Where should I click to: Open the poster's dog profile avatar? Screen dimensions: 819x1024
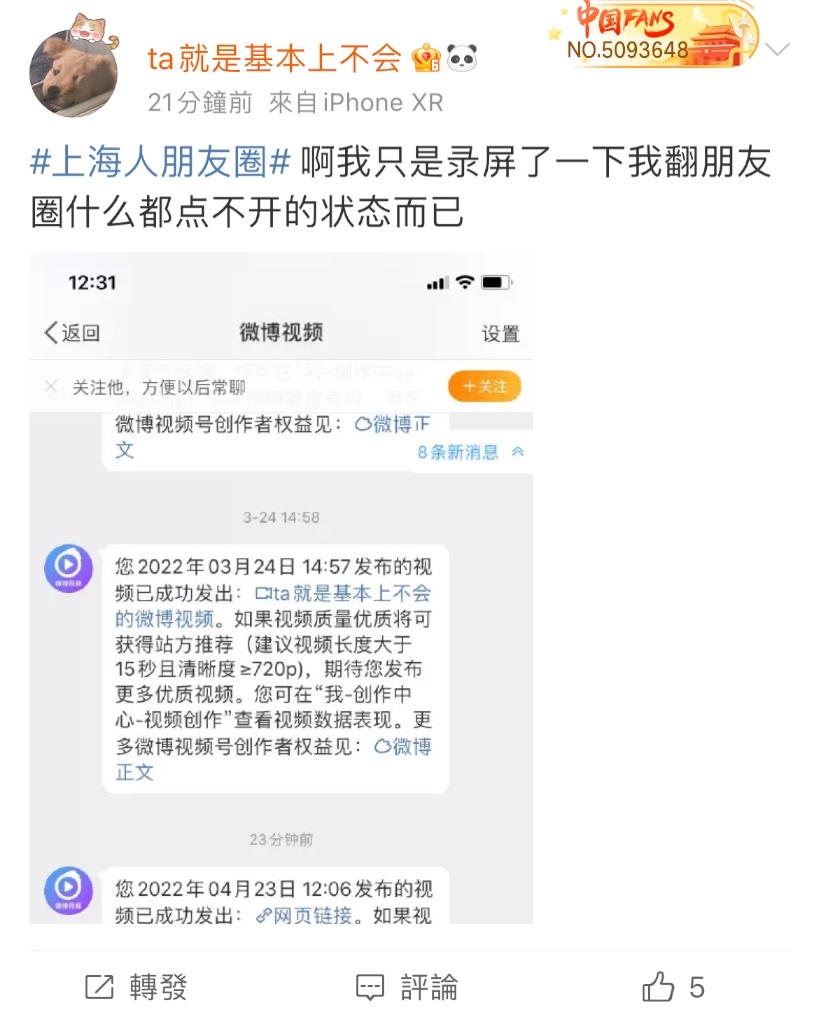click(x=74, y=72)
